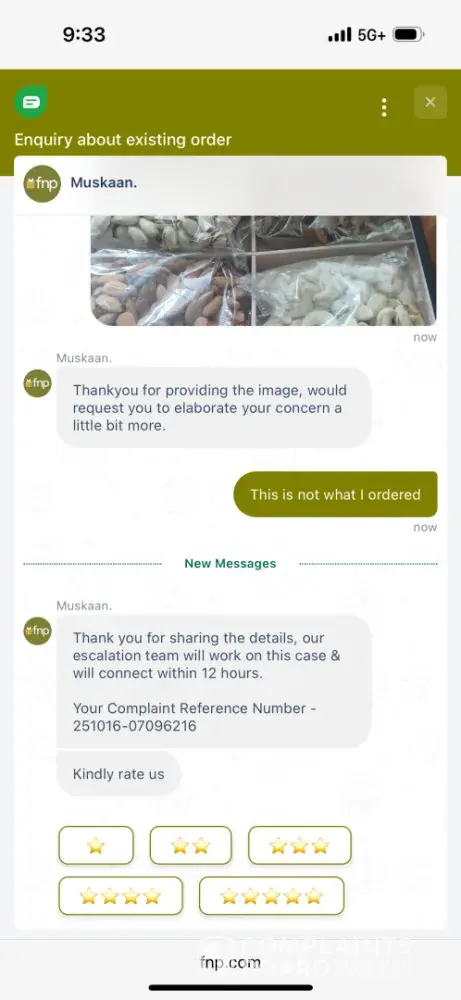This screenshot has width=461, height=1000.
Task: Tap fnp avatar beside escalation message
Action: click(x=38, y=631)
